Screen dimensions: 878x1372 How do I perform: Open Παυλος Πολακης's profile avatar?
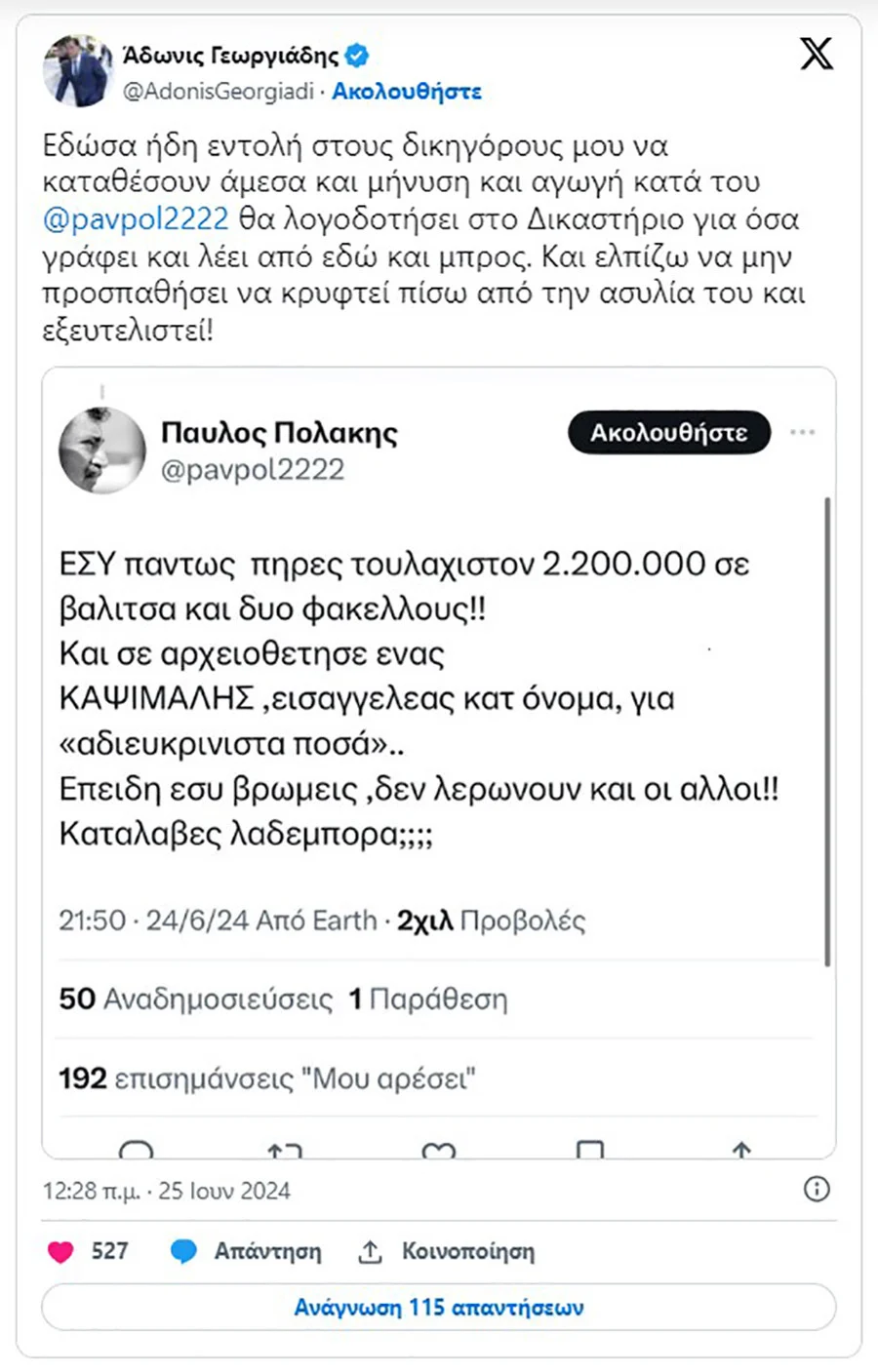coord(101,450)
